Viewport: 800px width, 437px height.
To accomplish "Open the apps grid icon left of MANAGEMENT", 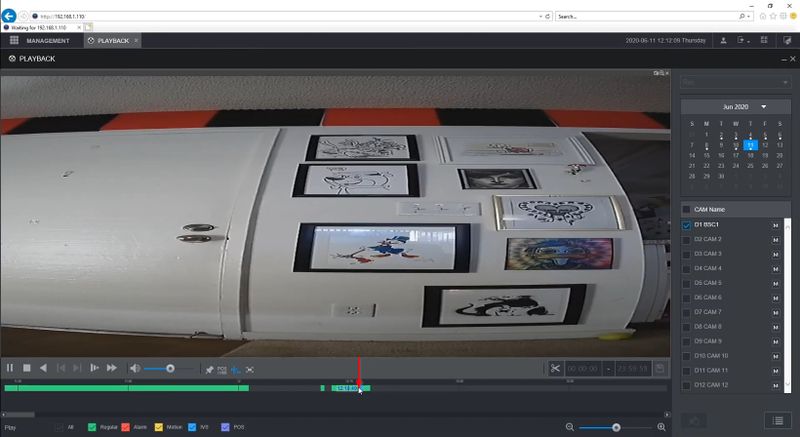I will [x=14, y=40].
